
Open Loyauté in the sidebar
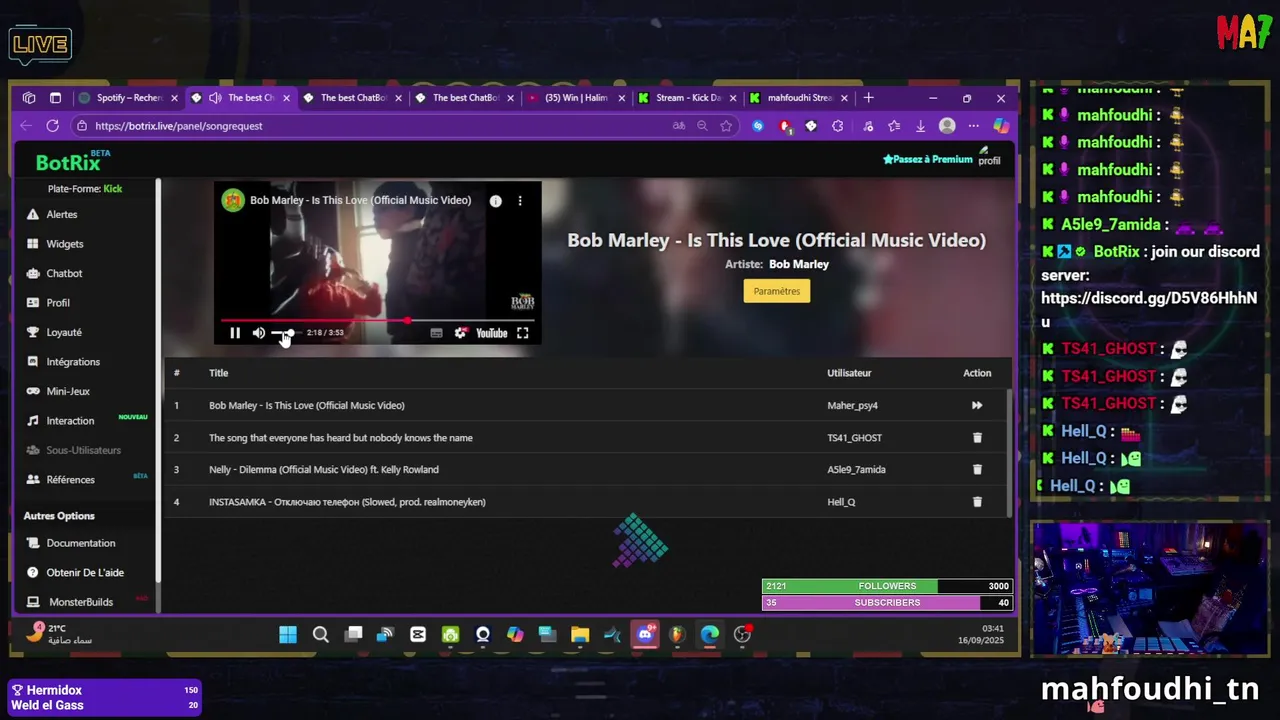point(64,332)
